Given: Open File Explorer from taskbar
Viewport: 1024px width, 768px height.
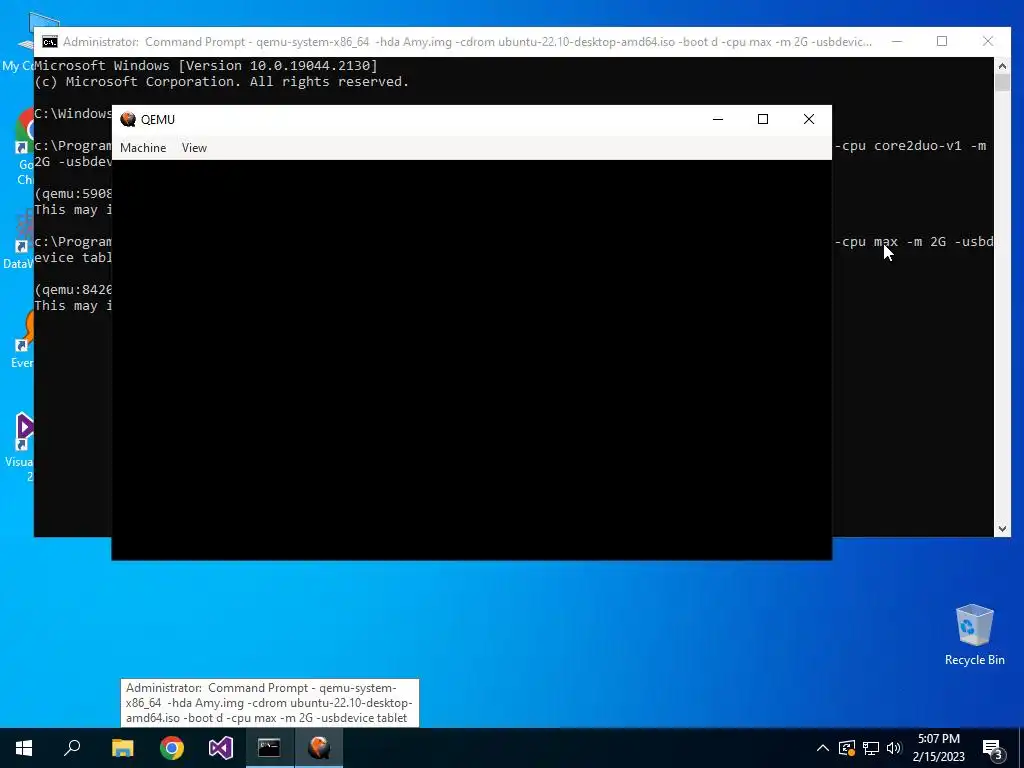Looking at the screenshot, I should click(x=122, y=748).
